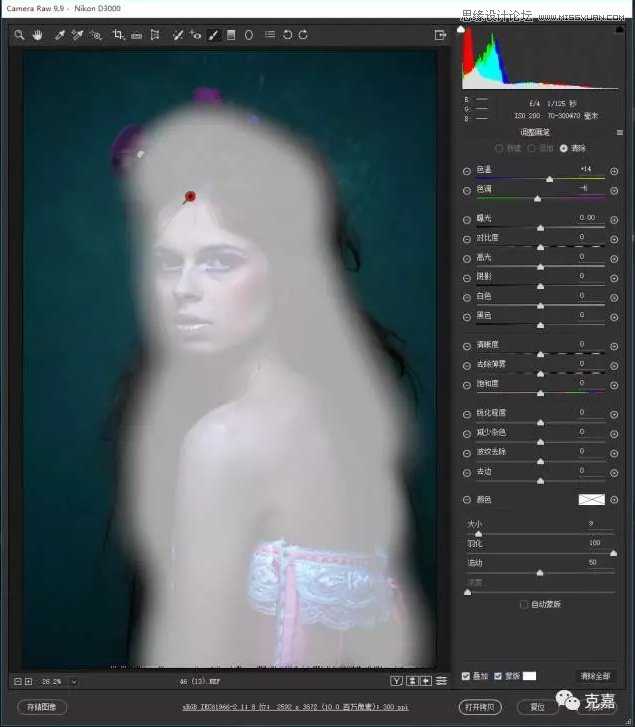Click the rotate counterclockwise icon
This screenshot has width=635, height=727.
287,35
